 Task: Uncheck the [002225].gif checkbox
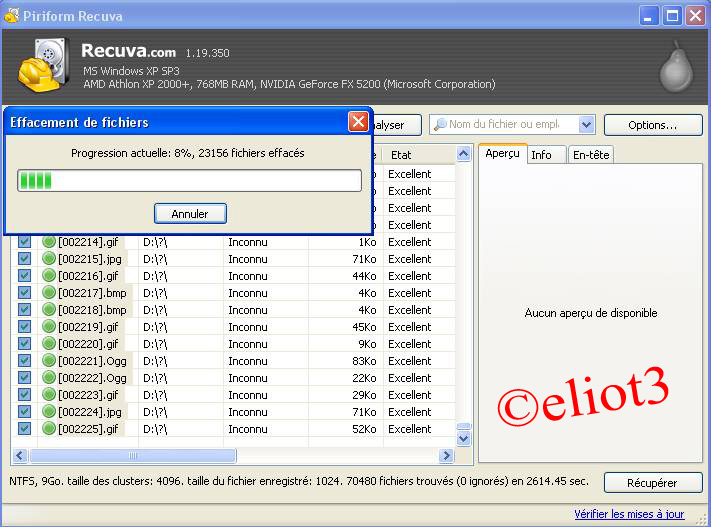point(24,429)
